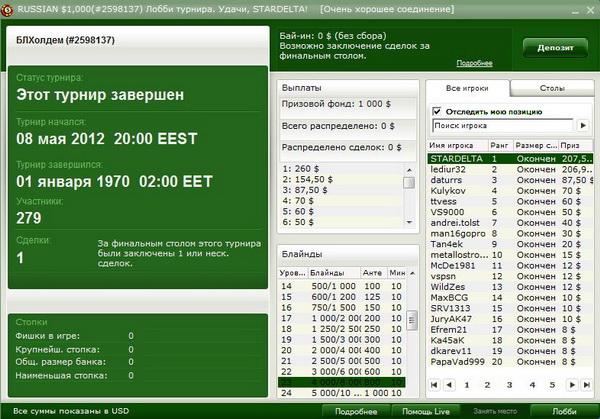Go to first page of players list

[434, 385]
